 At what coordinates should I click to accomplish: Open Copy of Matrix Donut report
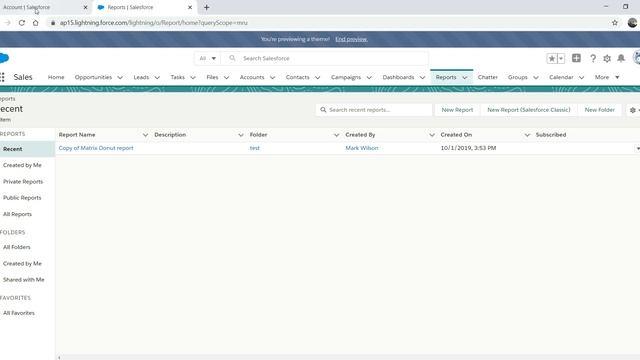[x=96, y=148]
